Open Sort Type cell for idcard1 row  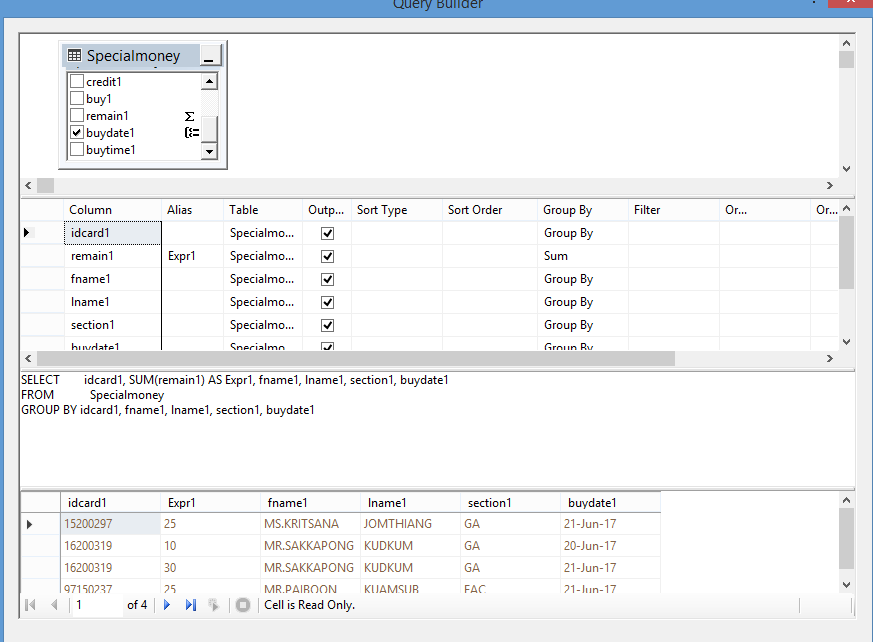click(397, 233)
